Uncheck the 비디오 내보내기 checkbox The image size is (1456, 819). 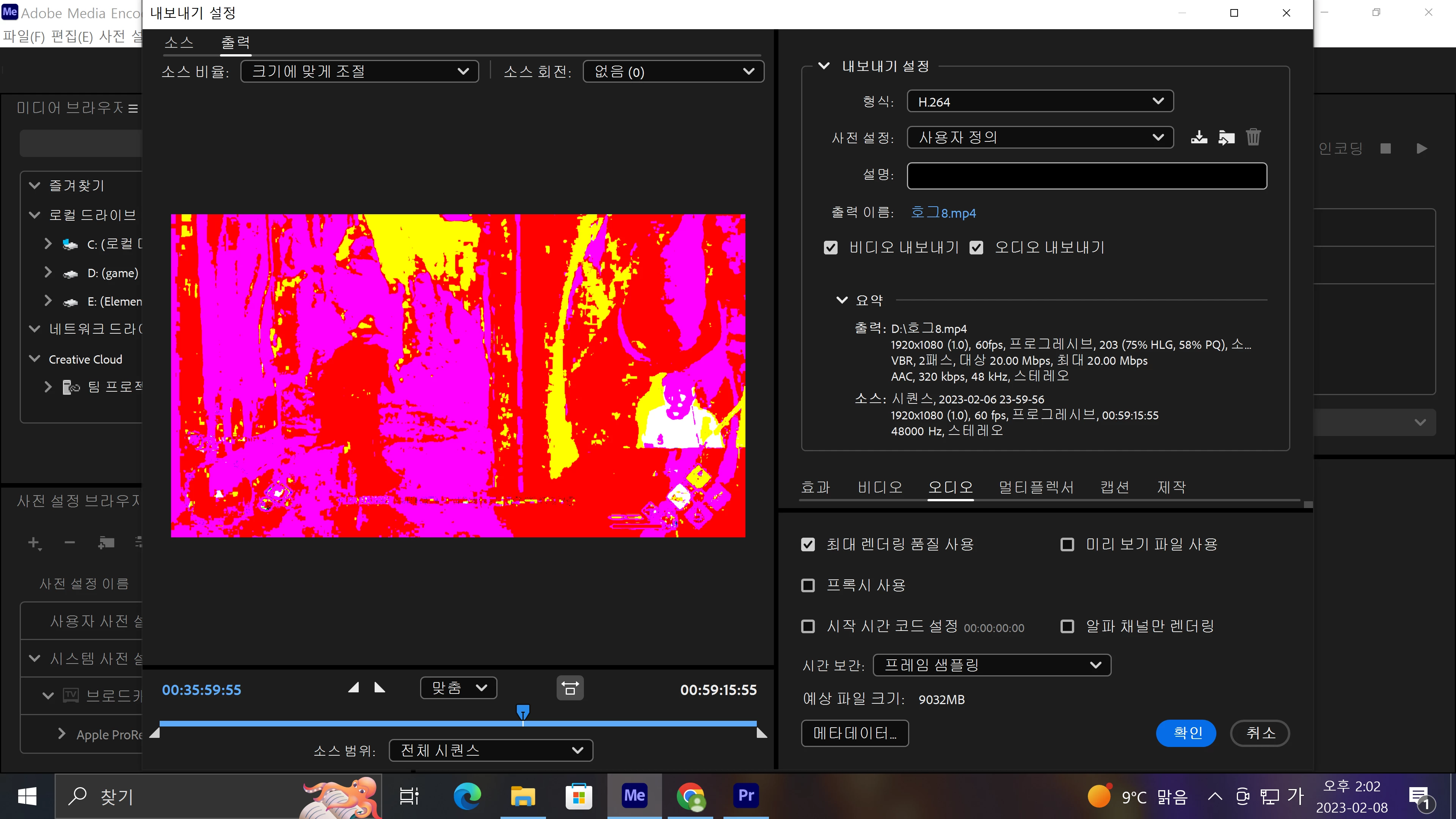pos(830,248)
